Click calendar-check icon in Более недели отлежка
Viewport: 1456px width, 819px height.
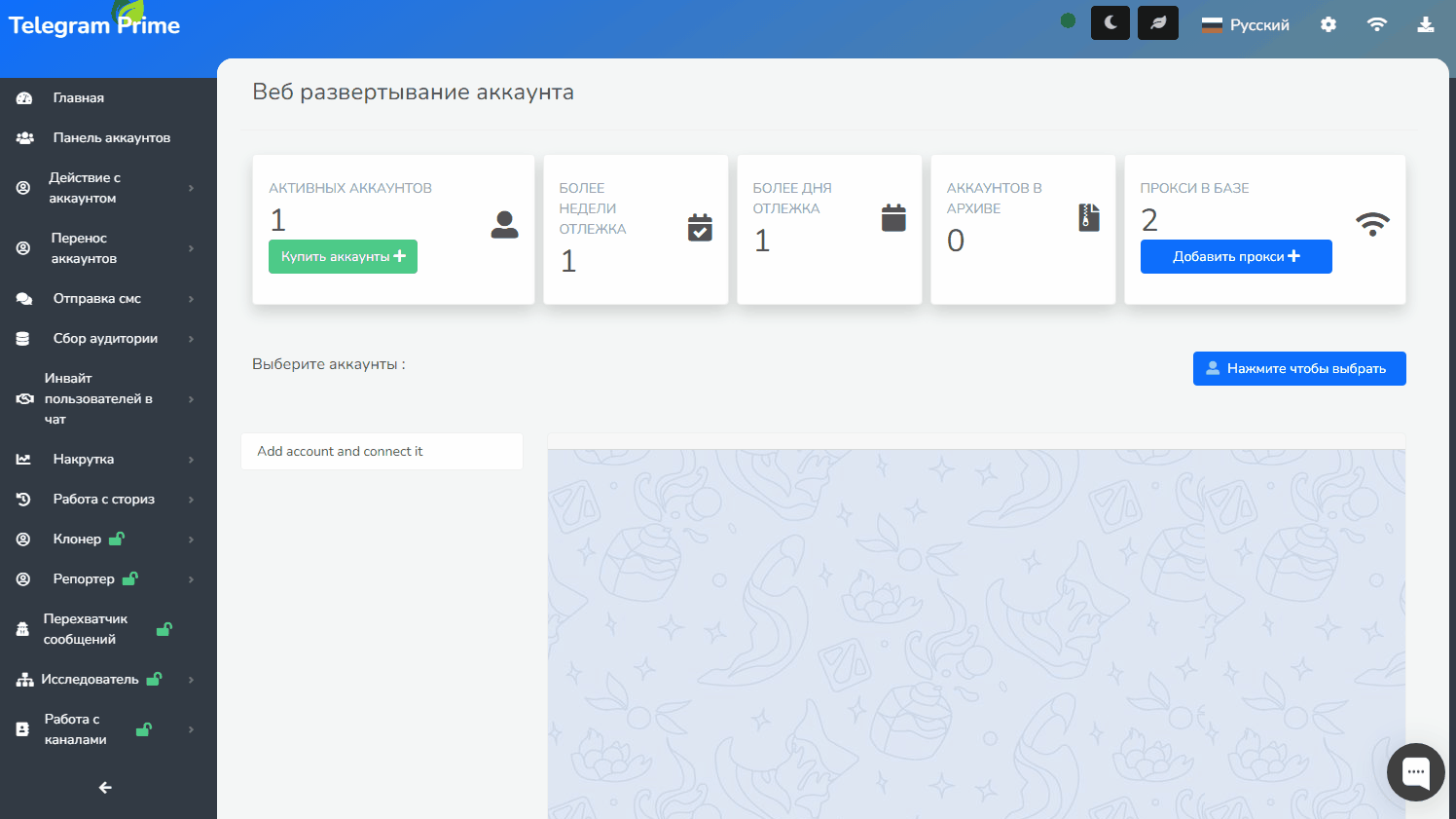700,227
